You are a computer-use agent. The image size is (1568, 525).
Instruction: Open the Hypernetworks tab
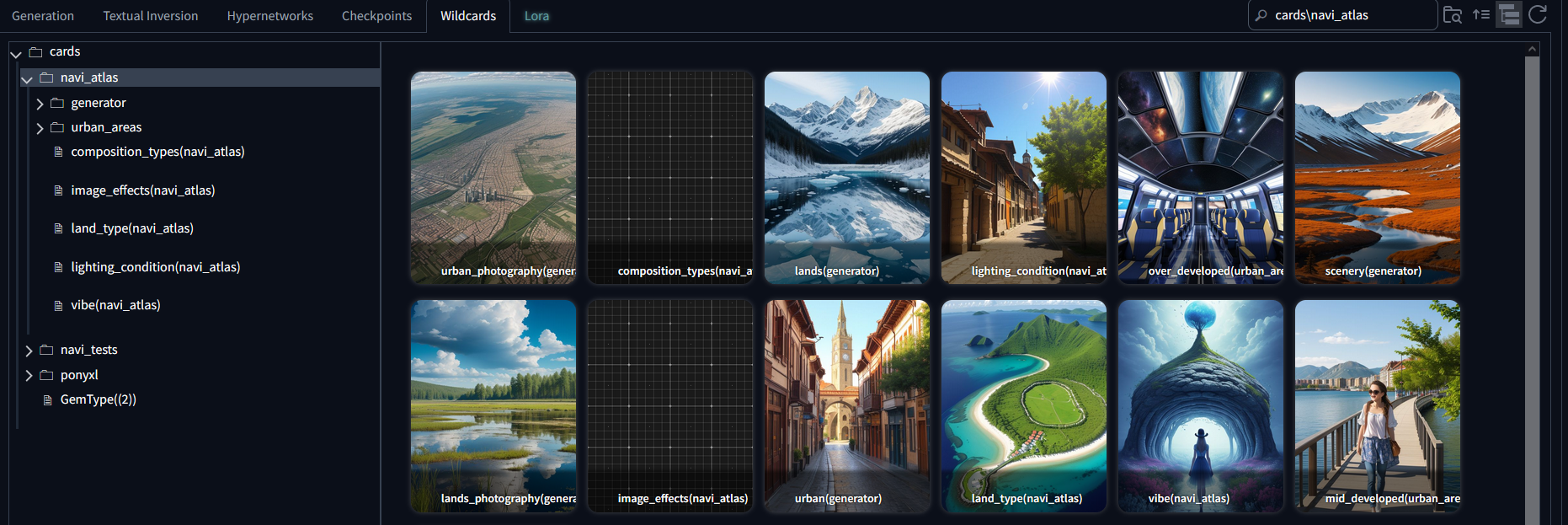coord(270,16)
